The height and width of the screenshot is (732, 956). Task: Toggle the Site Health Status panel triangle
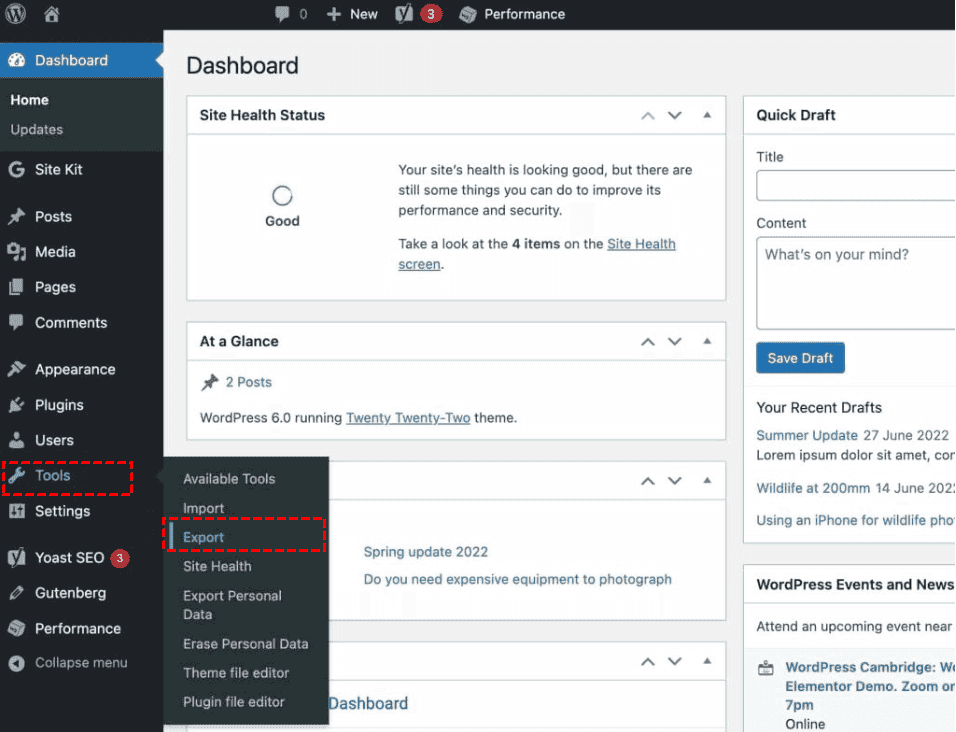tap(707, 115)
